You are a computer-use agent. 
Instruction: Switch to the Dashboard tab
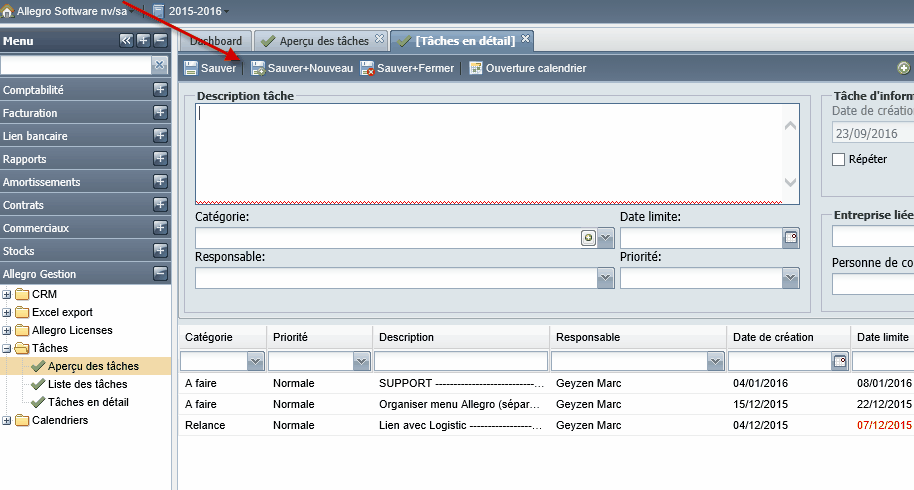coord(216,41)
